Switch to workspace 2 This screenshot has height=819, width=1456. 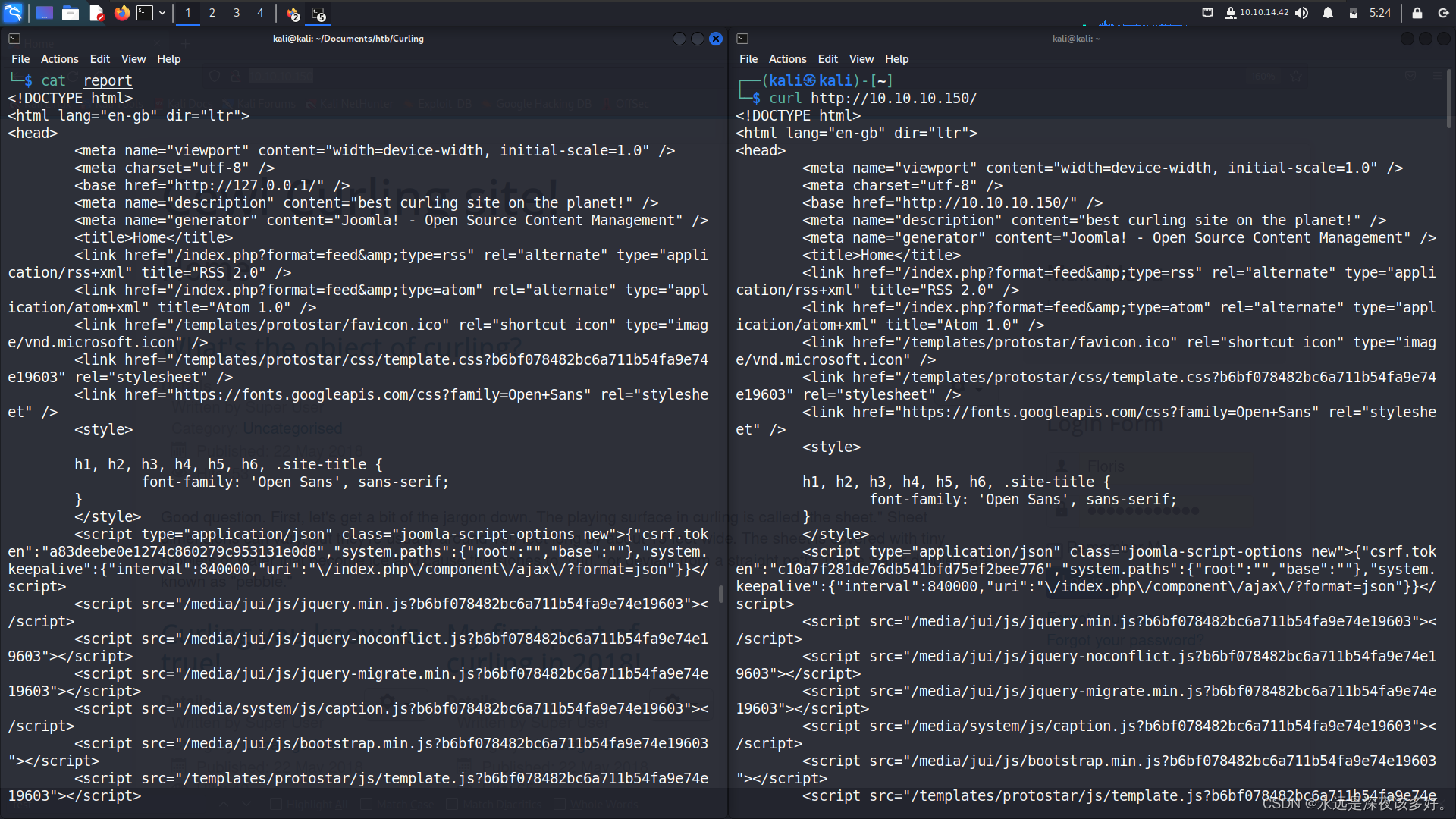point(212,13)
